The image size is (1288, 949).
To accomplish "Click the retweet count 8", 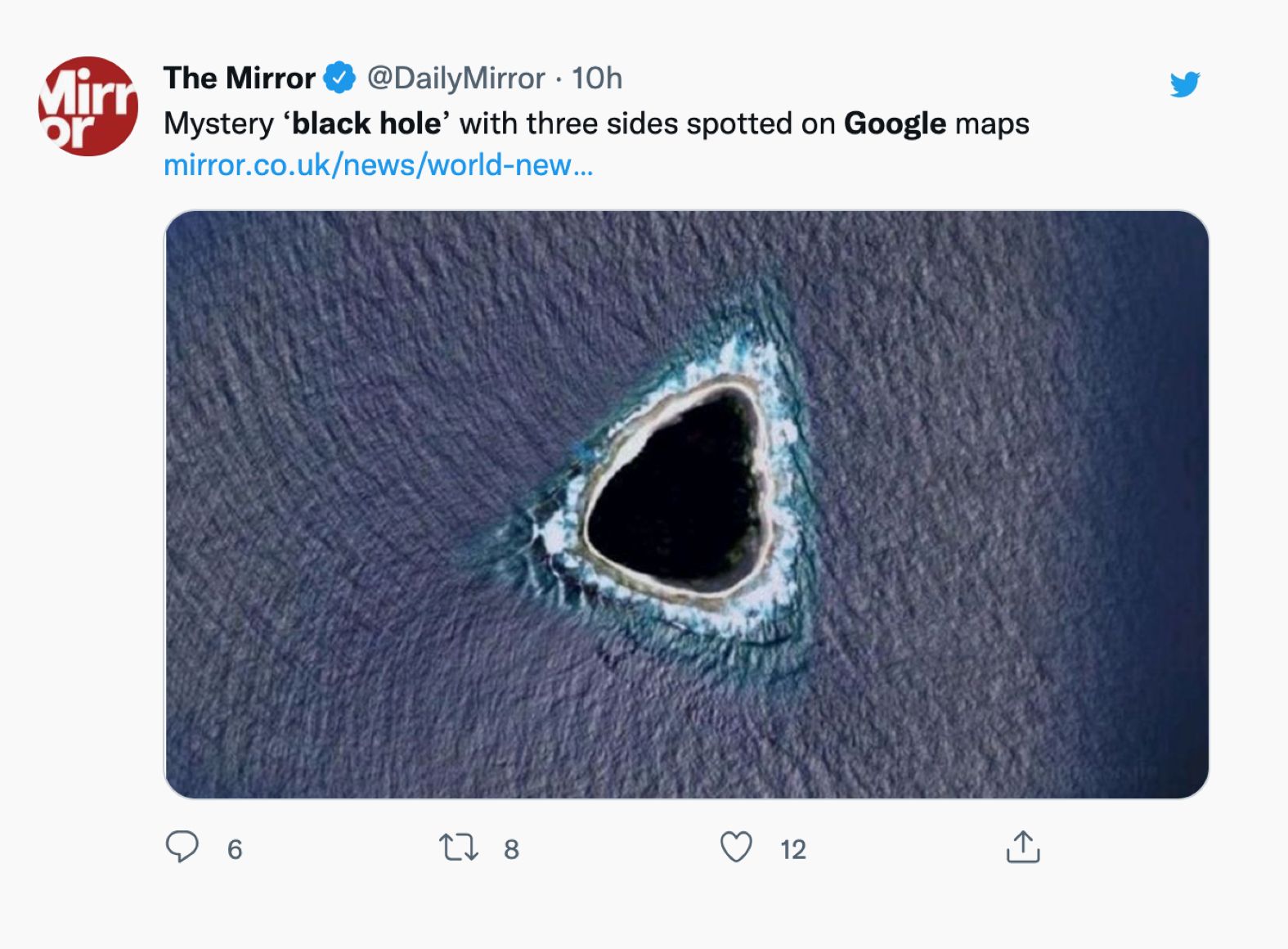I will (x=511, y=849).
